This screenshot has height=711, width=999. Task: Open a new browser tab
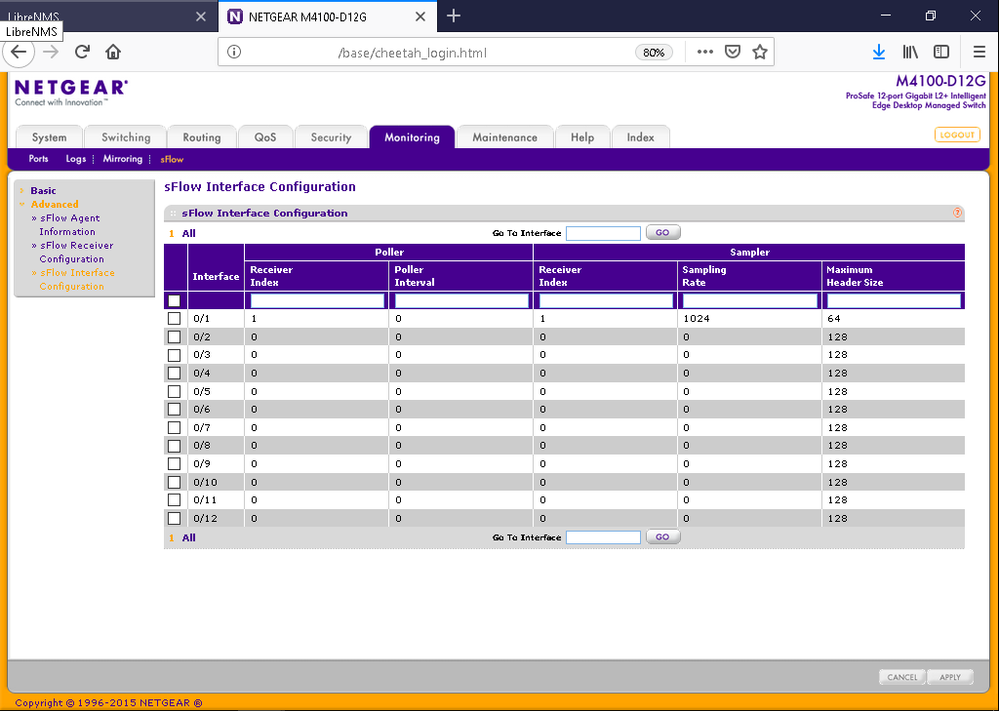(454, 16)
